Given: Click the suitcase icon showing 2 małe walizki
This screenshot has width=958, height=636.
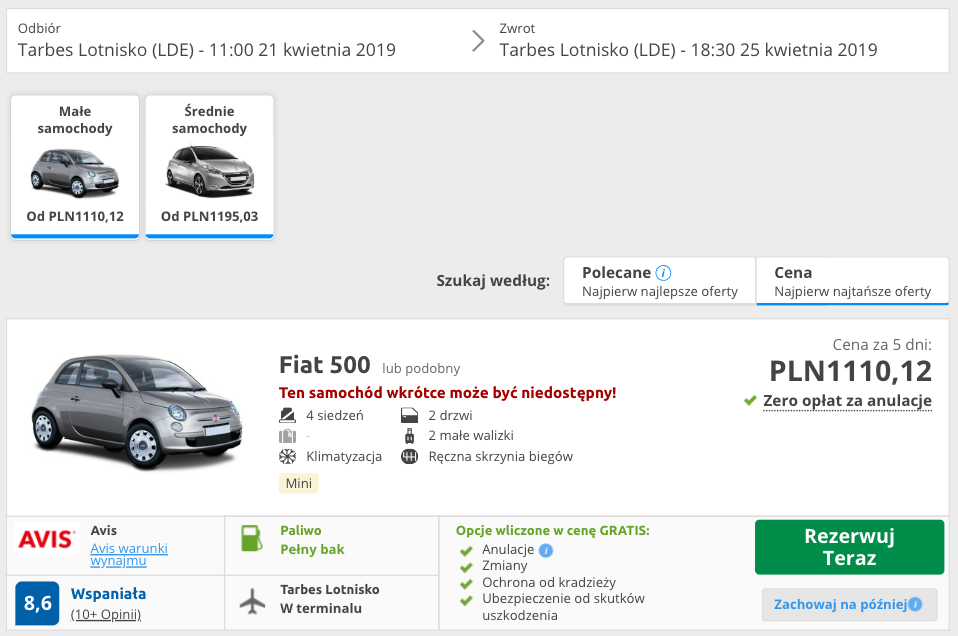Looking at the screenshot, I should 409,435.
